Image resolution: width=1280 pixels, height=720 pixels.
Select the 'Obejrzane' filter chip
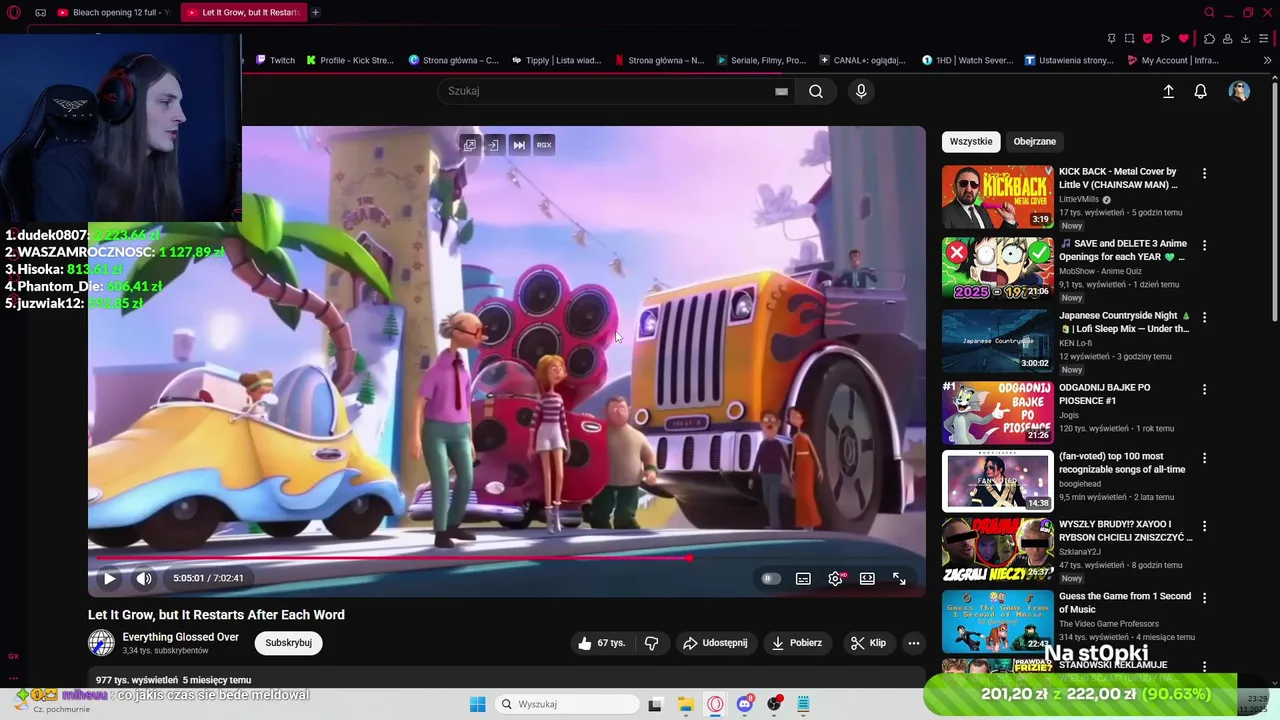click(x=1034, y=141)
